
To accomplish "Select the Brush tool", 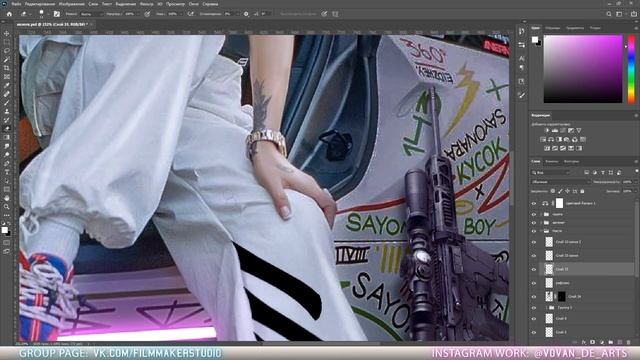I will click(x=7, y=102).
